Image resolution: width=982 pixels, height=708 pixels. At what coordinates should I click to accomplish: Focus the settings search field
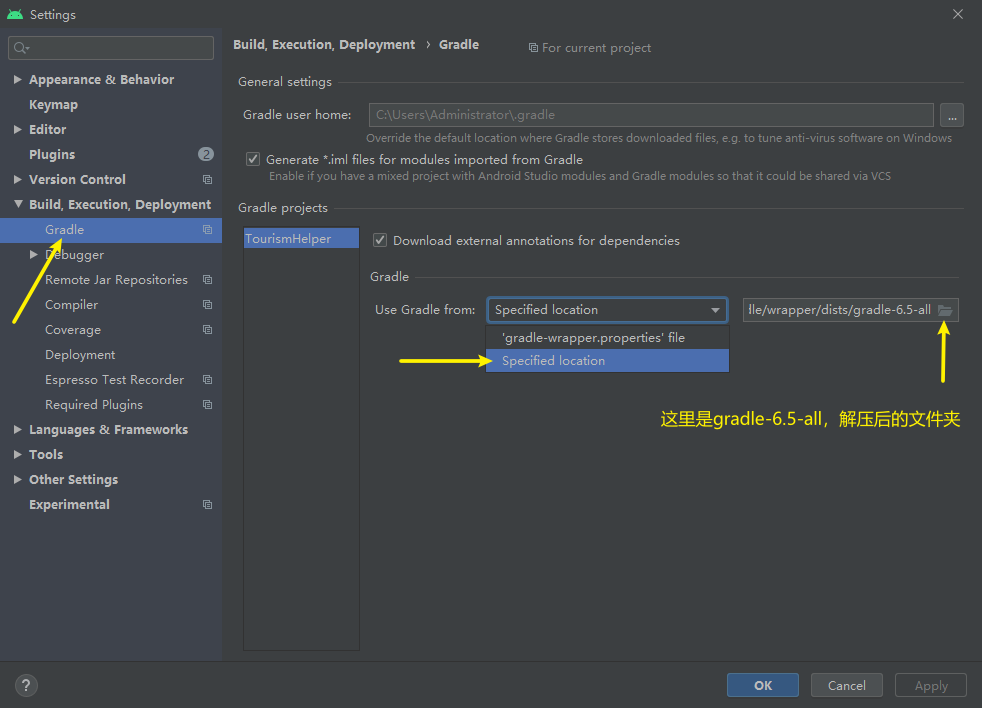(111, 48)
